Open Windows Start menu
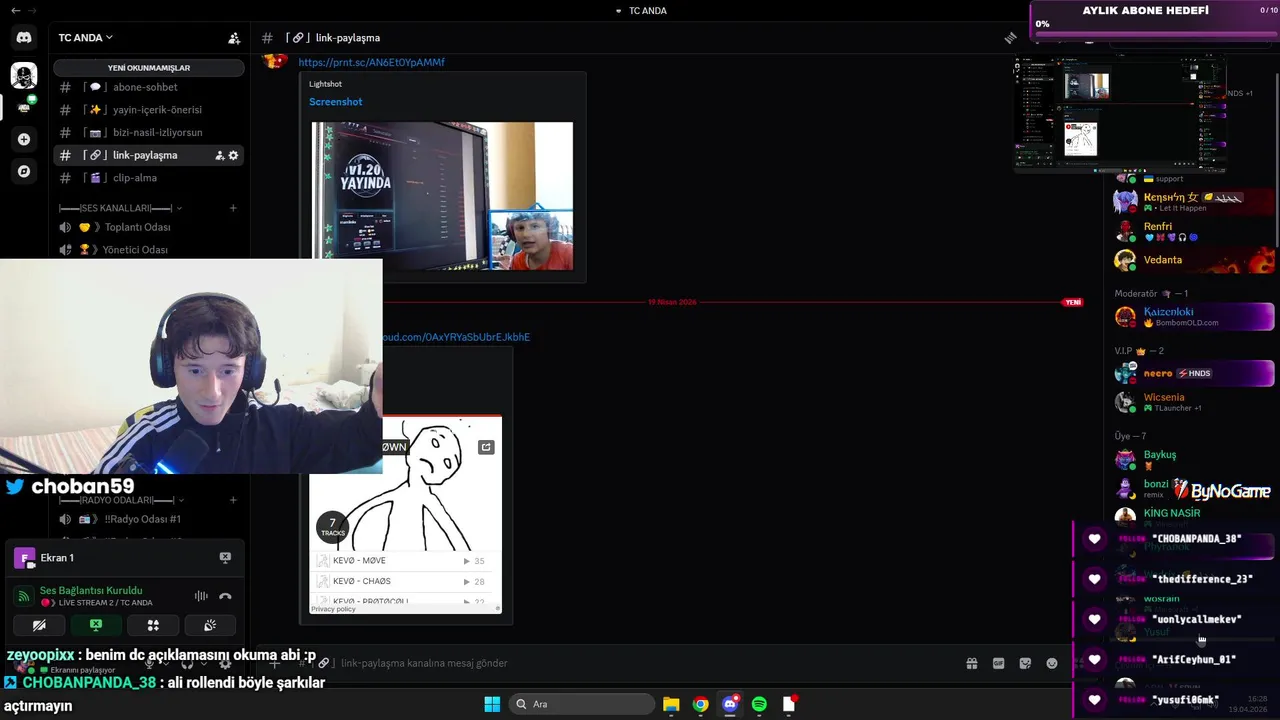1280x720 pixels. point(492,704)
